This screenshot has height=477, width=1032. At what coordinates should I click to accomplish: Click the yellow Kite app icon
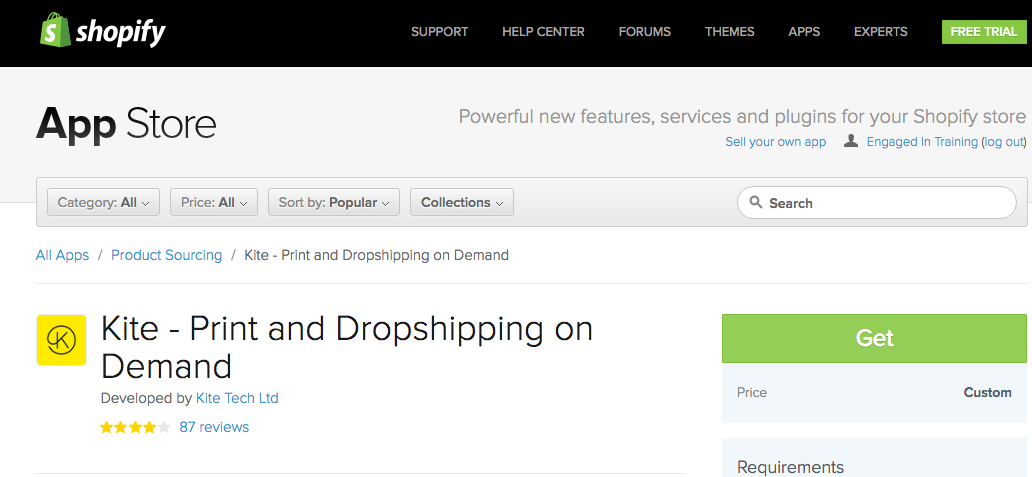coord(61,340)
